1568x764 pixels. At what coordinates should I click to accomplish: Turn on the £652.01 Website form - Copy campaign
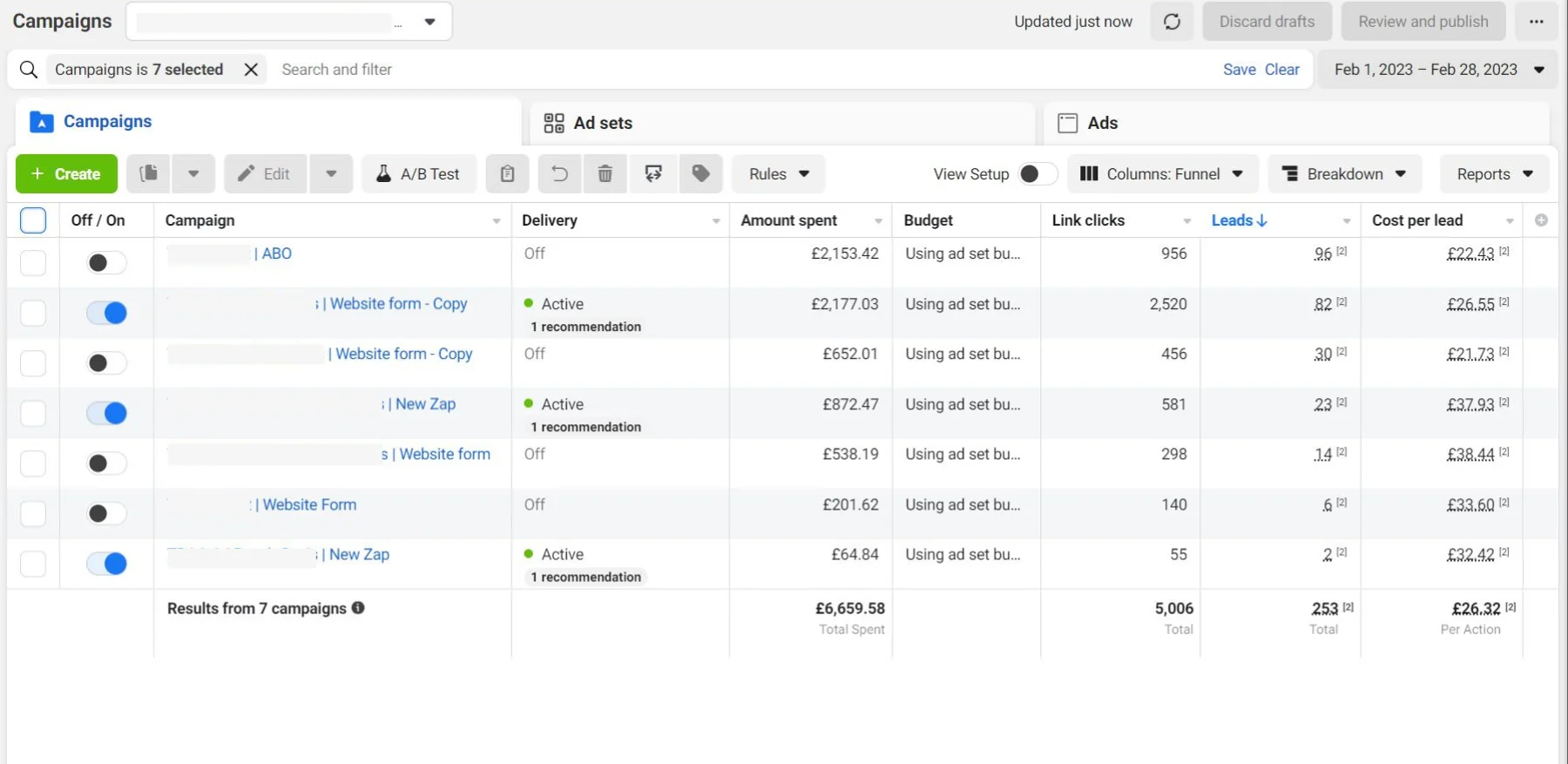tap(106, 363)
